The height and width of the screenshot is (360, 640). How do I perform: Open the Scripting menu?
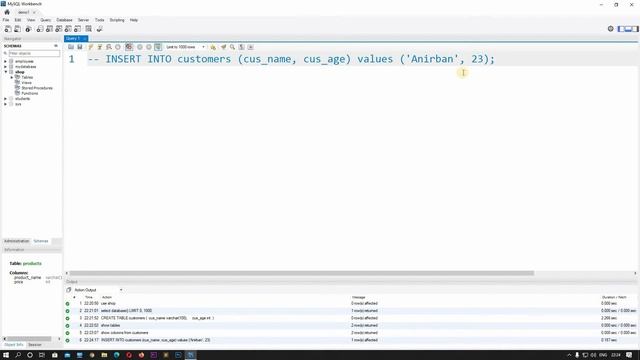(117, 20)
